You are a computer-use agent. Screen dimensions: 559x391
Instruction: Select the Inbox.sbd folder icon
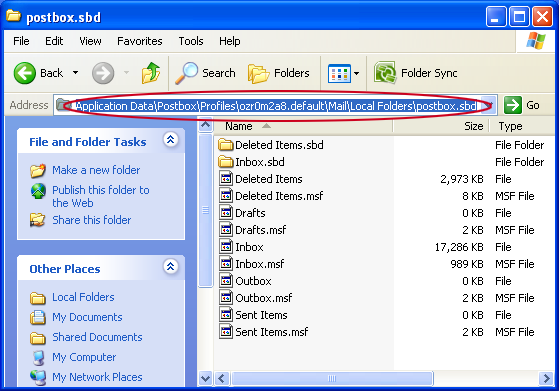(226, 162)
